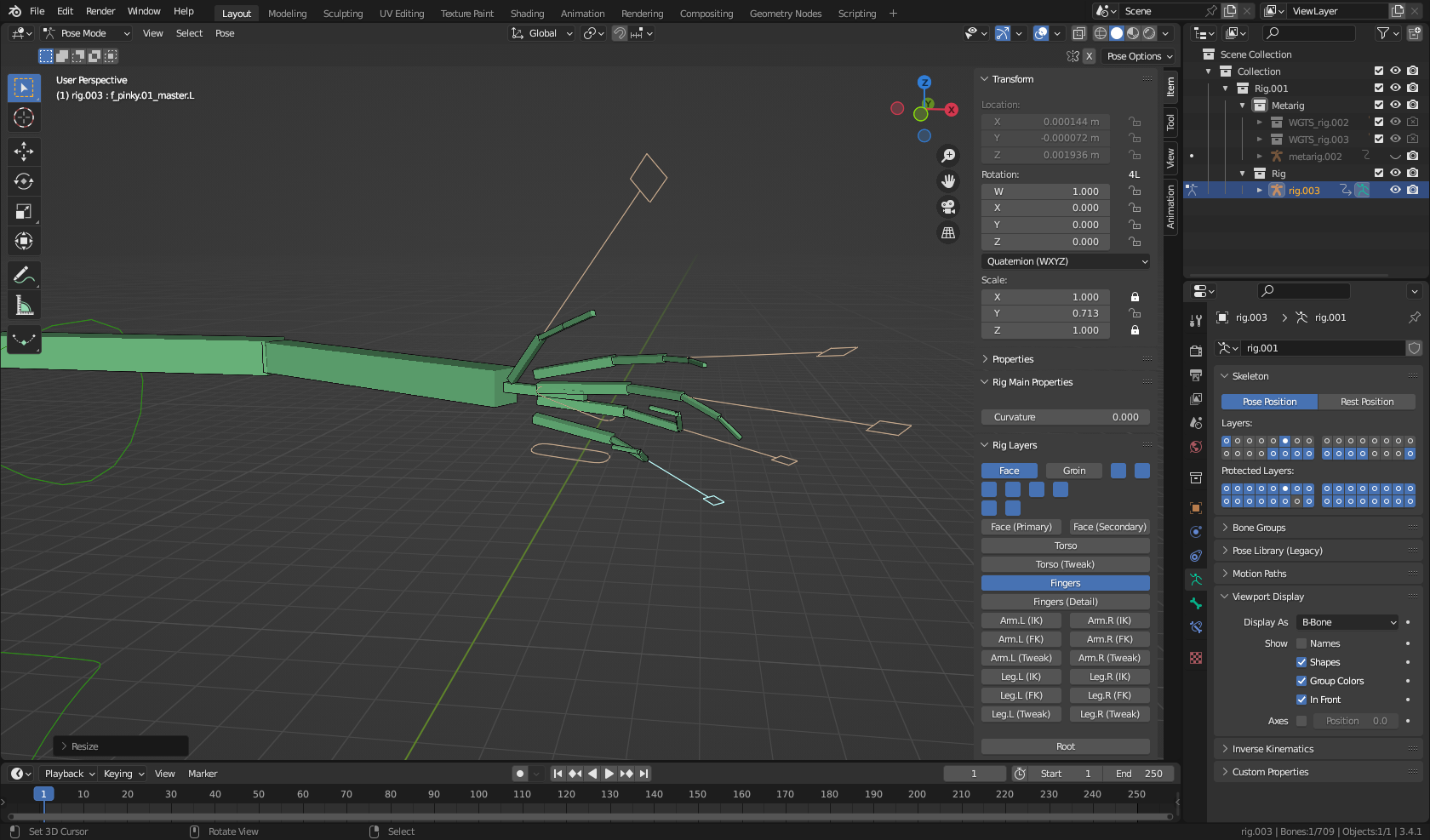Activate the Scale tool

[24, 211]
